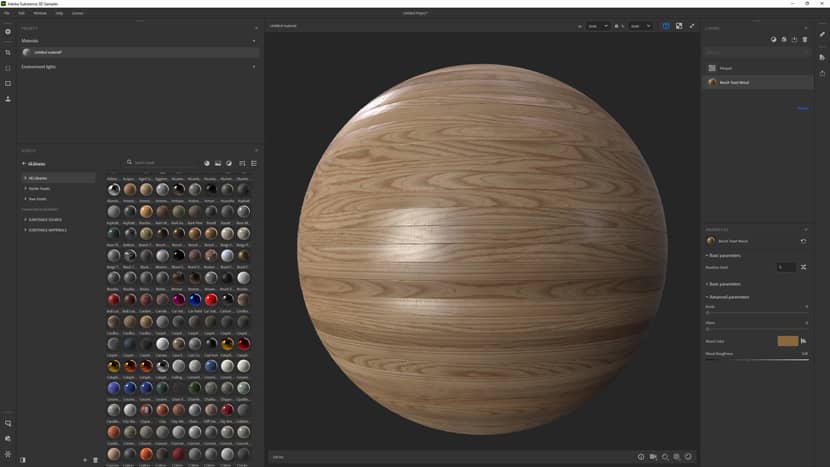Select the magenta sphere material thumbnail
Screen dimensions: 830x467
(x=179, y=300)
